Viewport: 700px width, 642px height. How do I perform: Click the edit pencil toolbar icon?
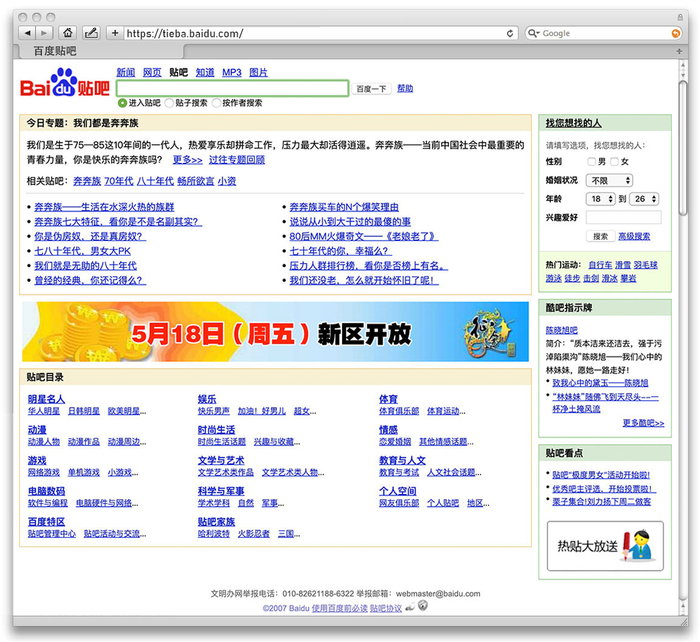tap(92, 33)
